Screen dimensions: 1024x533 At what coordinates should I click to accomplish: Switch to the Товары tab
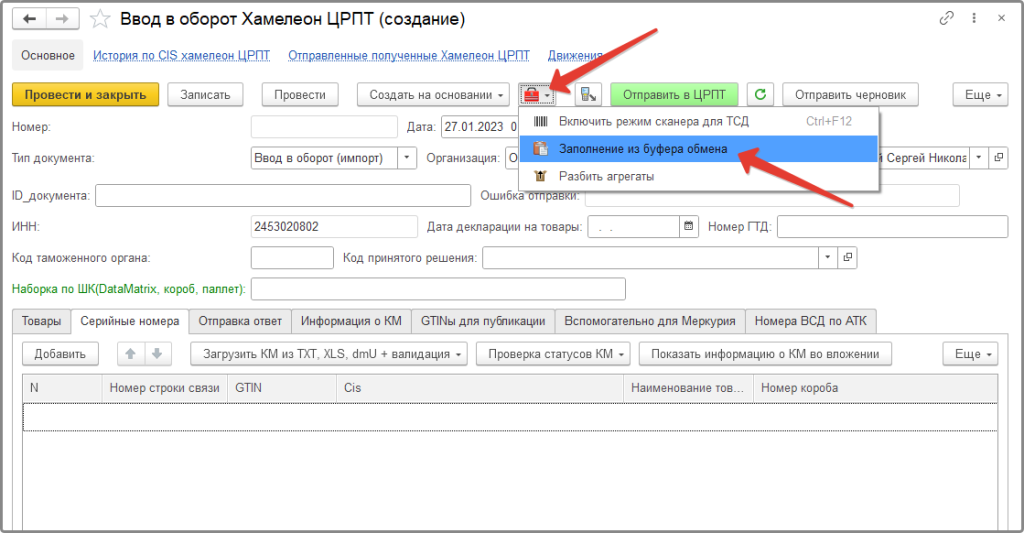pyautogui.click(x=41, y=321)
